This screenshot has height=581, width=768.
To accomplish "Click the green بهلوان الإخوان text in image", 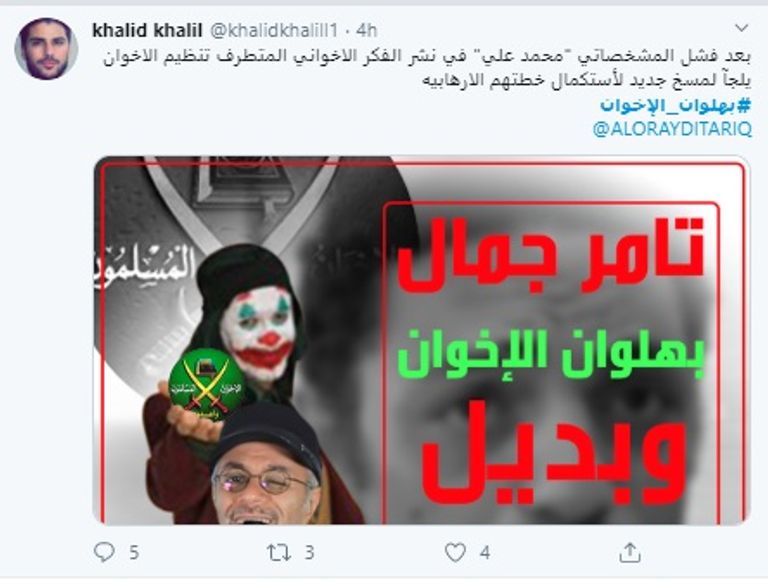I will click(x=551, y=354).
